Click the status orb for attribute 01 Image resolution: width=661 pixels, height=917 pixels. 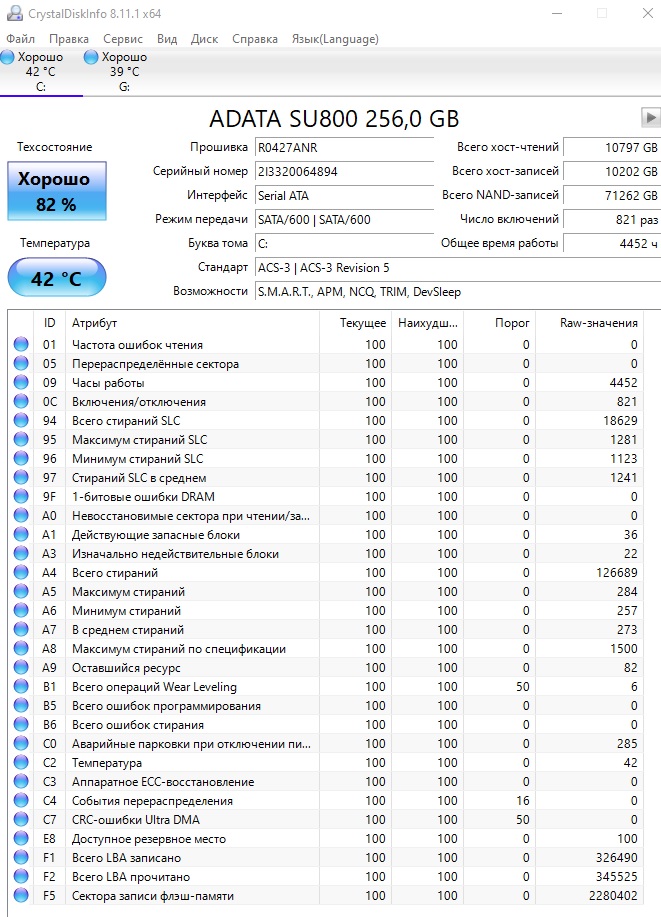coord(21,344)
